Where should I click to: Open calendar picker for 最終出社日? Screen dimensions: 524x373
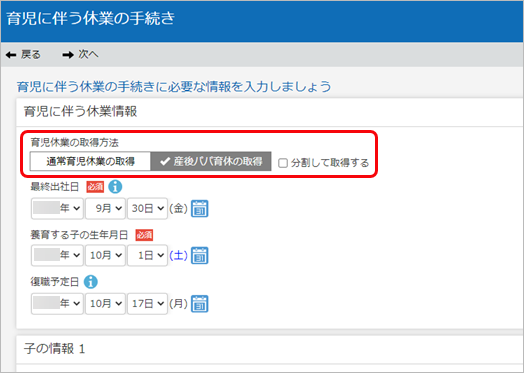click(200, 209)
